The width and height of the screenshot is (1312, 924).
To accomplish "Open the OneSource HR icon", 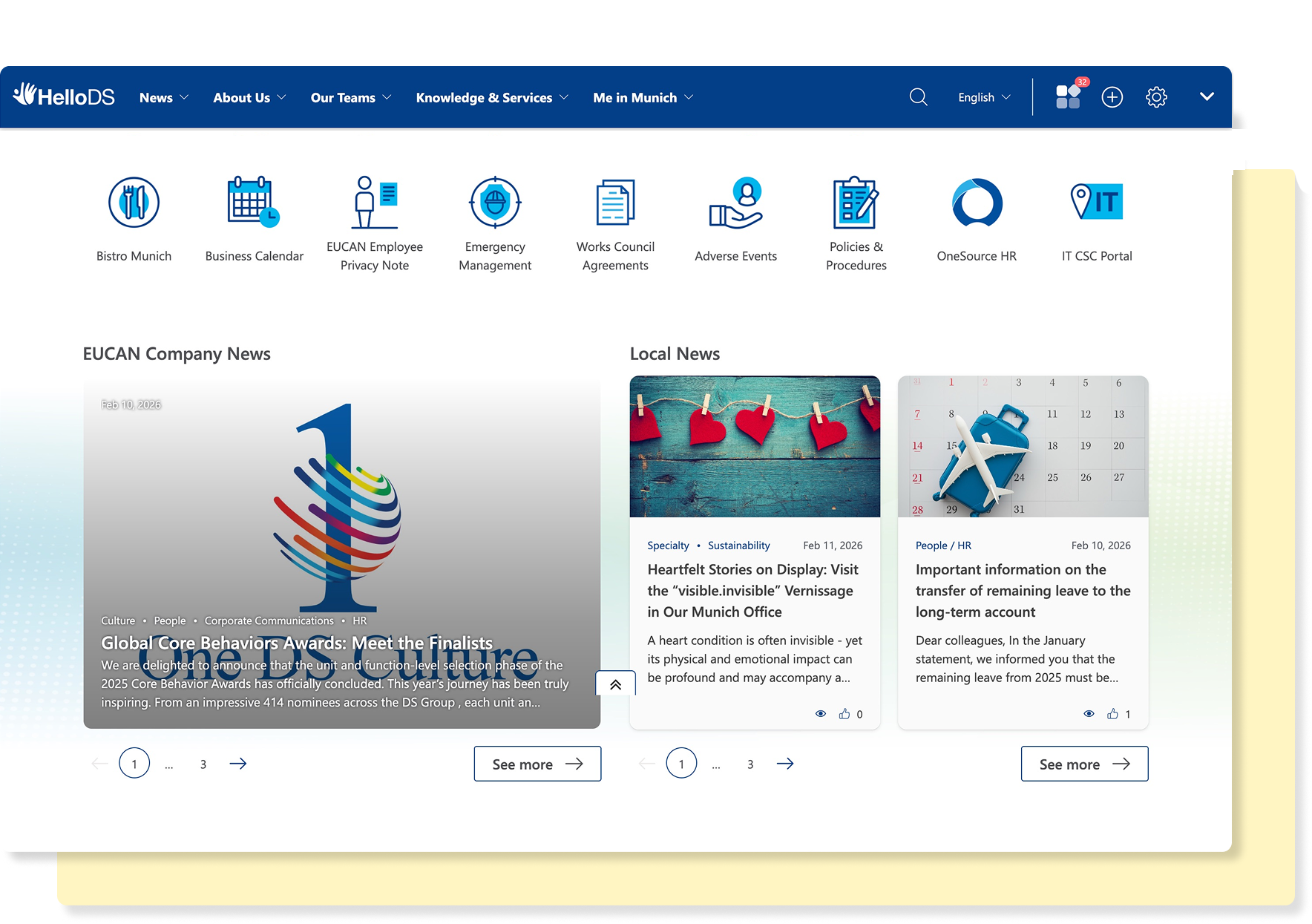I will (977, 202).
